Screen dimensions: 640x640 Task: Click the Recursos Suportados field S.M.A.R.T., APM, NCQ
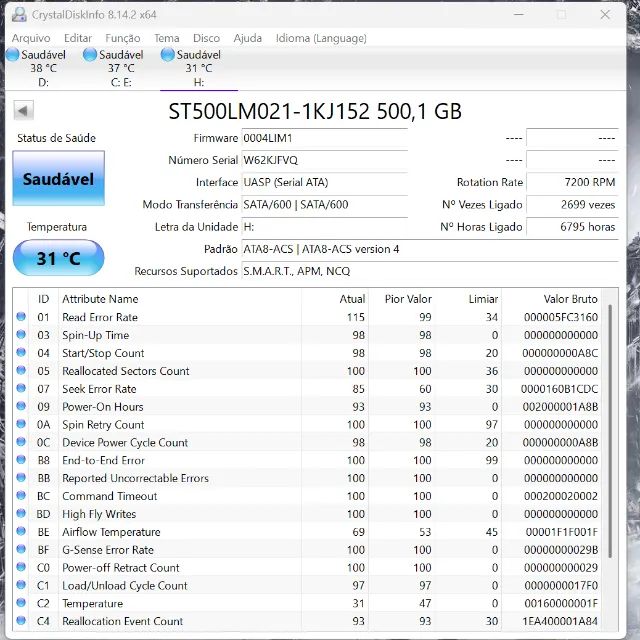[430, 271]
